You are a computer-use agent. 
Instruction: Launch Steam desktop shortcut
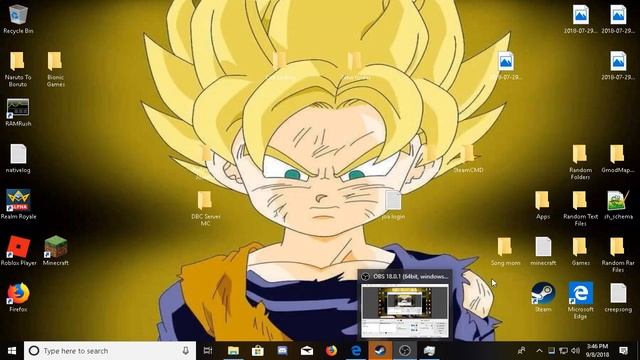click(543, 298)
